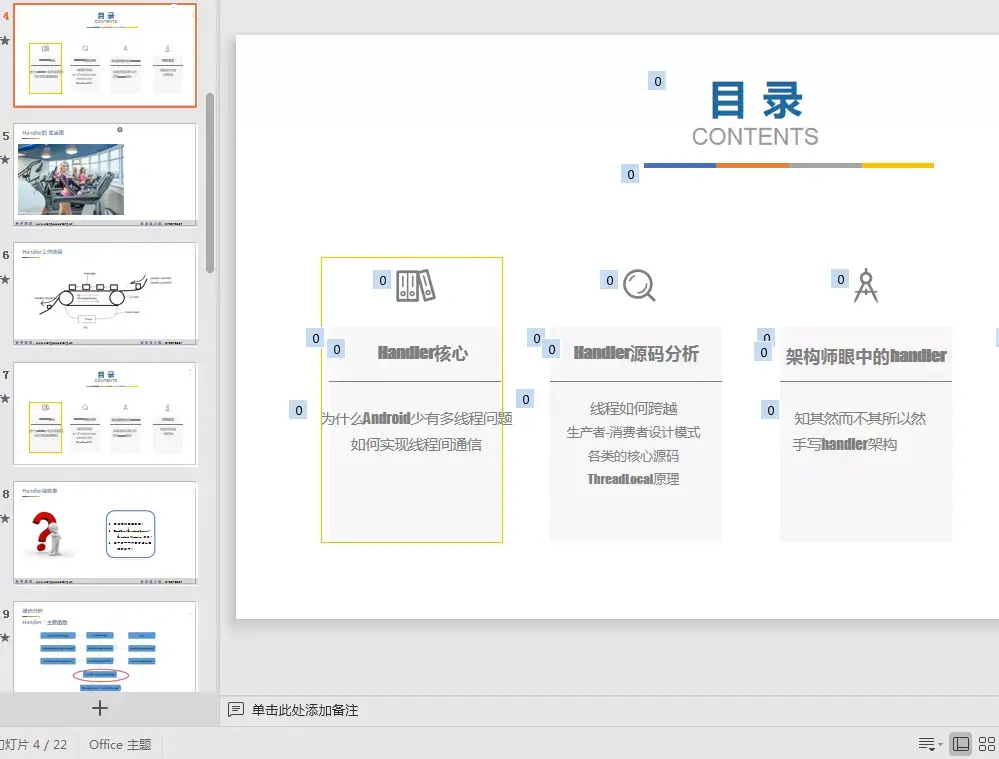
Task: Select the 目录 title text
Action: 756,101
